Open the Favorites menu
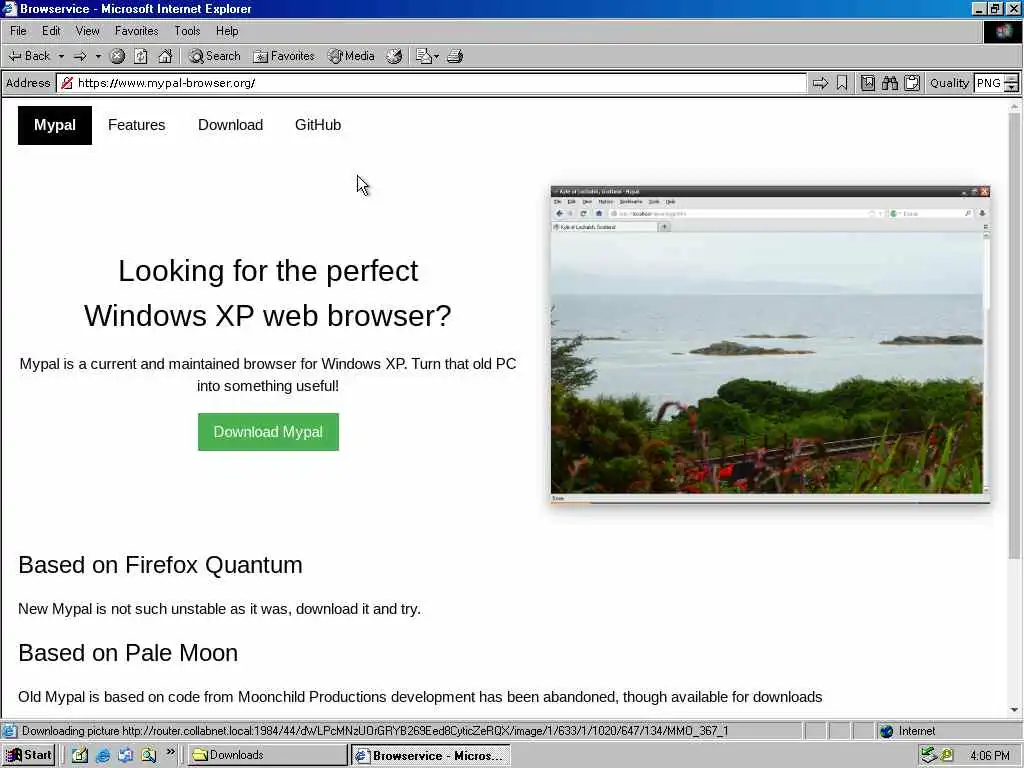Screen dimensions: 1024x768 136,31
